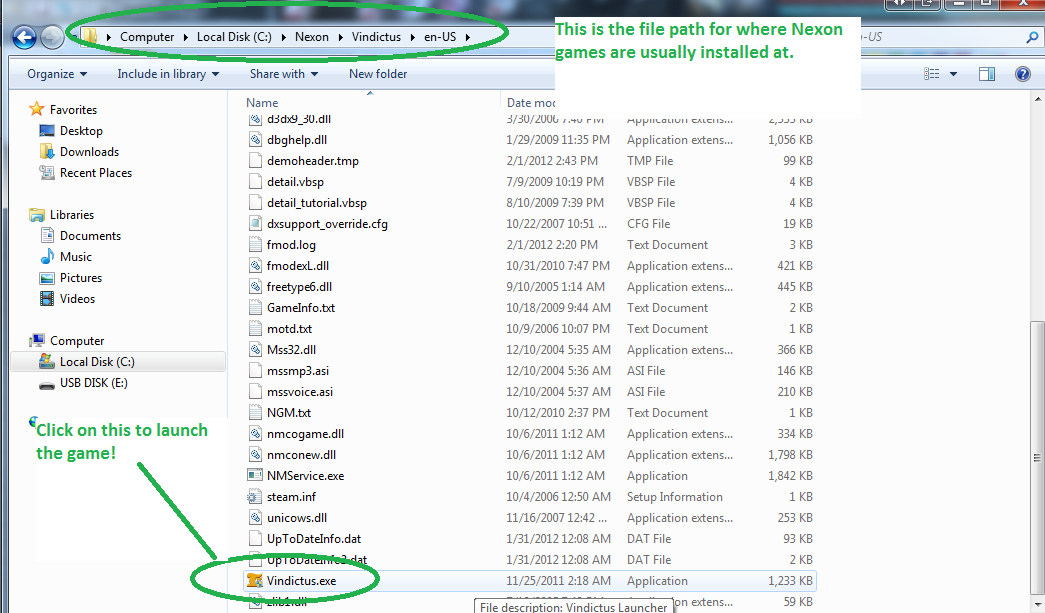Screen dimensions: 1045x613
Task: Click the 1,842 KB size cell
Action: pyautogui.click(x=790, y=476)
